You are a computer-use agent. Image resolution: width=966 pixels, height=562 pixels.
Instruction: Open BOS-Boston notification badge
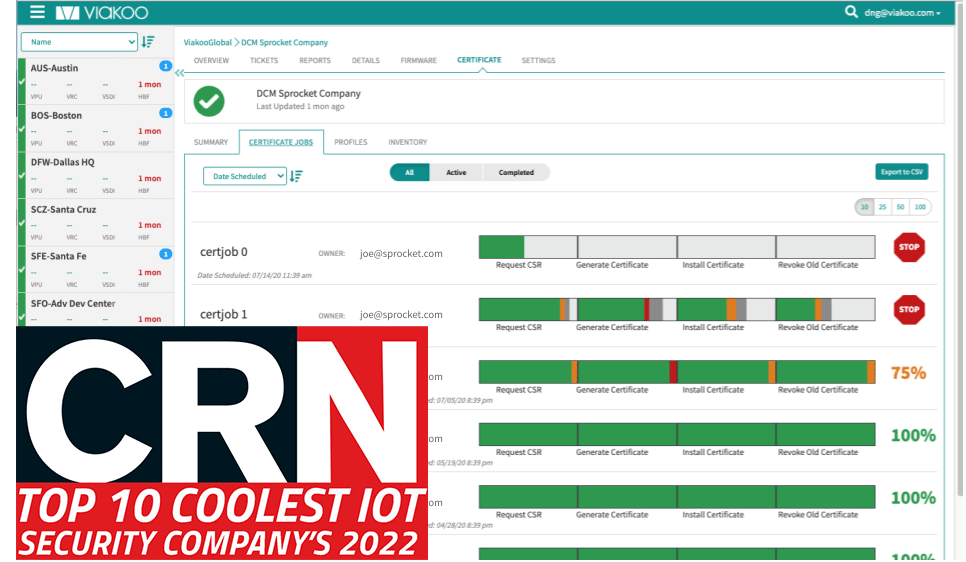[x=165, y=113]
